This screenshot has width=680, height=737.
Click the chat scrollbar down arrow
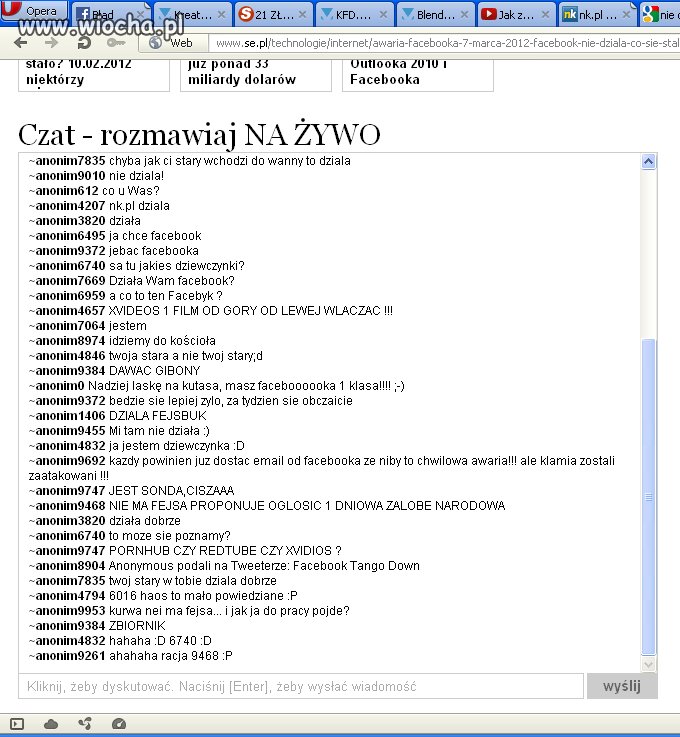tap(649, 664)
